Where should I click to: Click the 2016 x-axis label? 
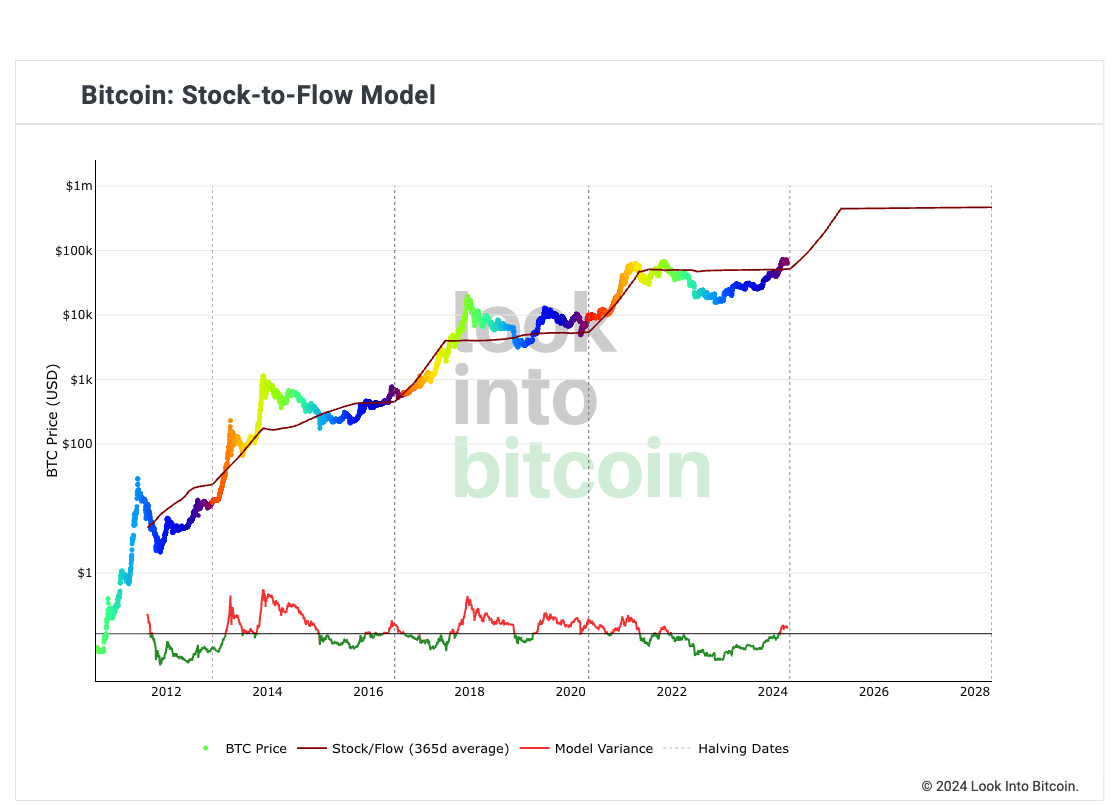coord(368,691)
